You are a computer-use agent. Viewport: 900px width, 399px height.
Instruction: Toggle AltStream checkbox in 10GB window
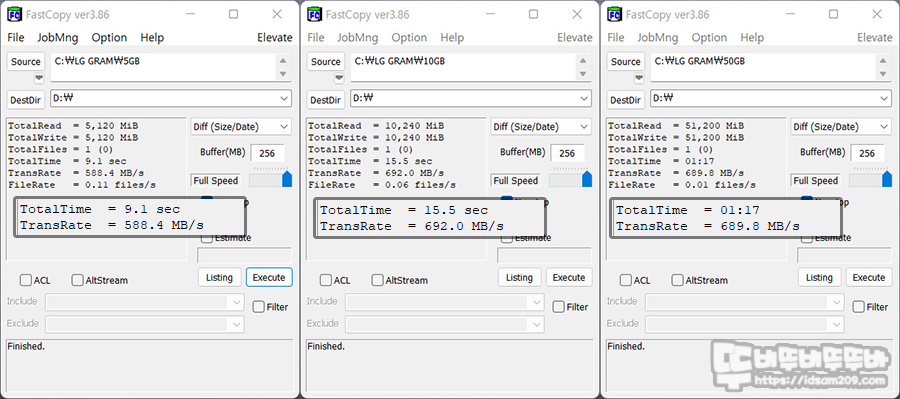pyautogui.click(x=378, y=280)
